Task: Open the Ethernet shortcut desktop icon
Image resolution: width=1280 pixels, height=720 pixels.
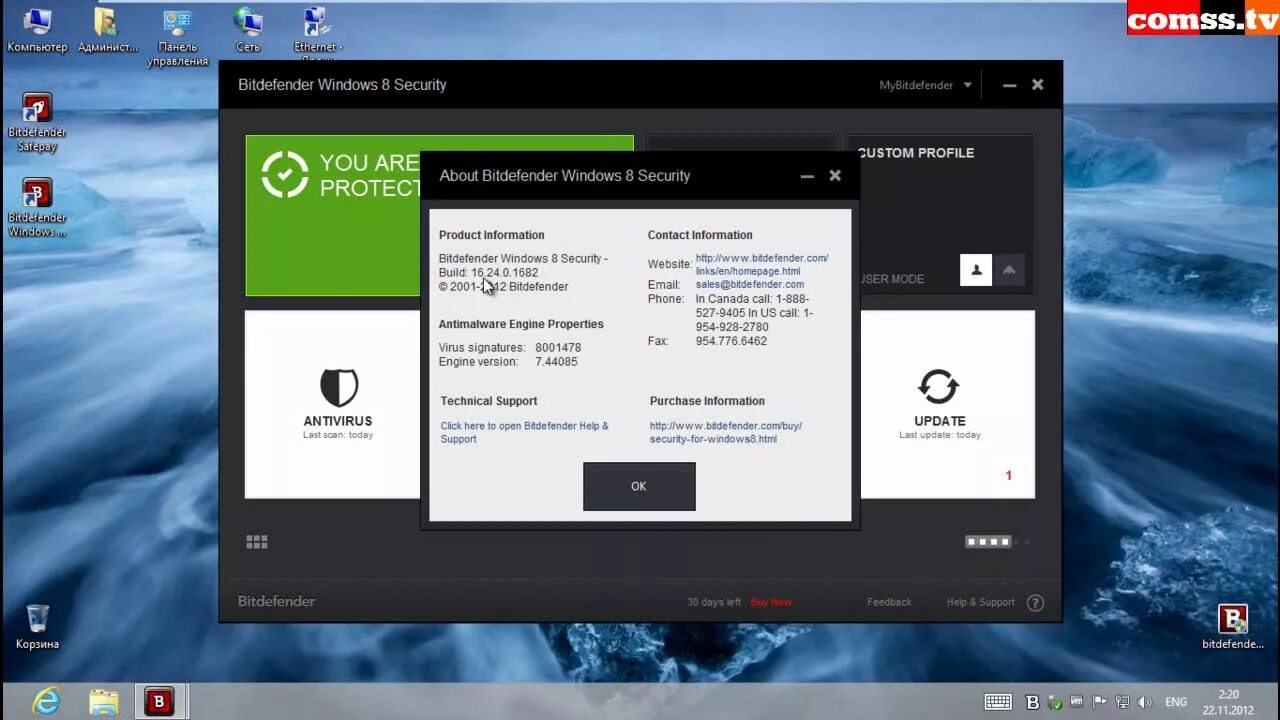Action: 318,33
